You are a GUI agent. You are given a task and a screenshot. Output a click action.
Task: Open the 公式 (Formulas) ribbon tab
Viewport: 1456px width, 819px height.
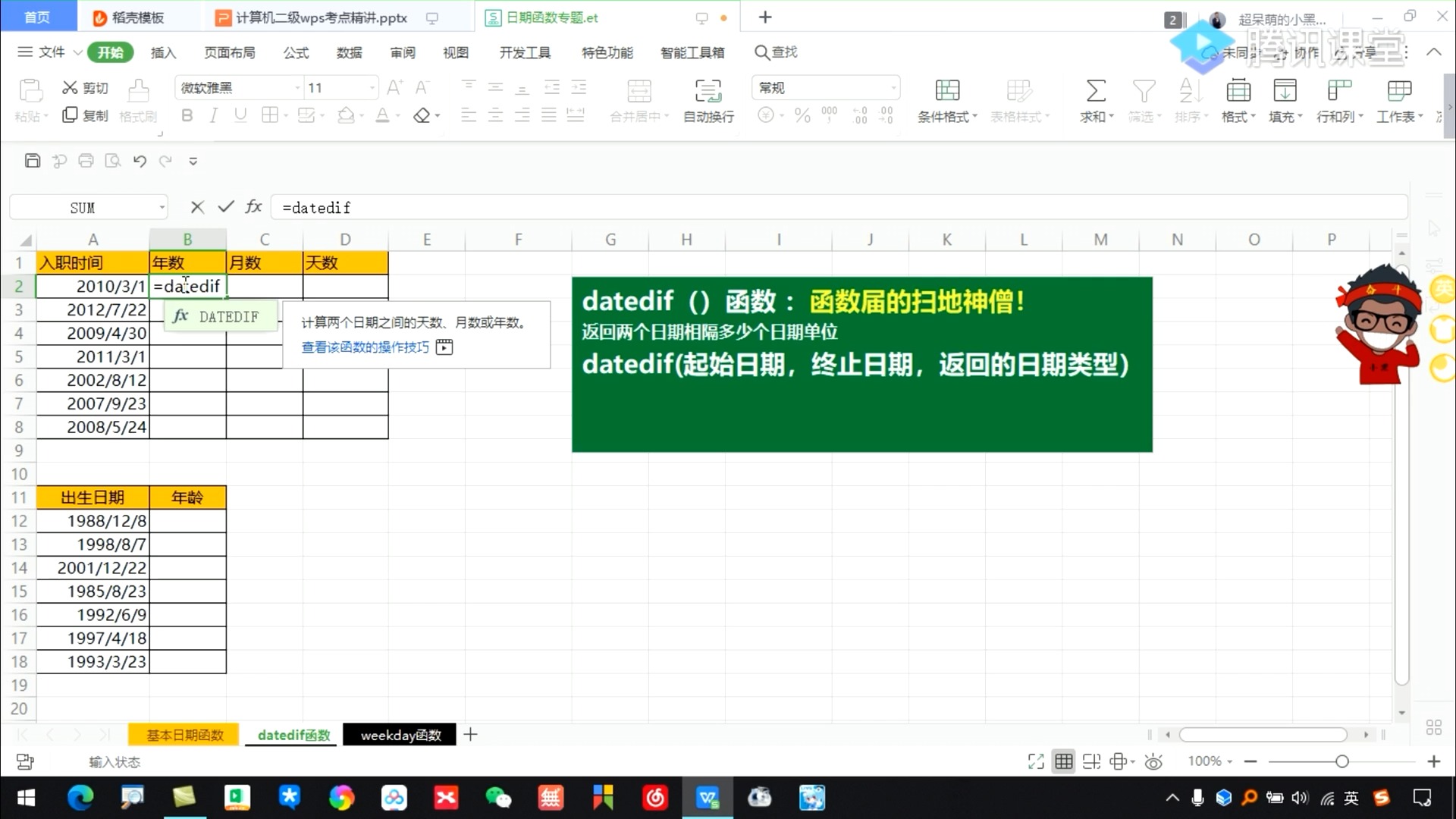[x=296, y=52]
